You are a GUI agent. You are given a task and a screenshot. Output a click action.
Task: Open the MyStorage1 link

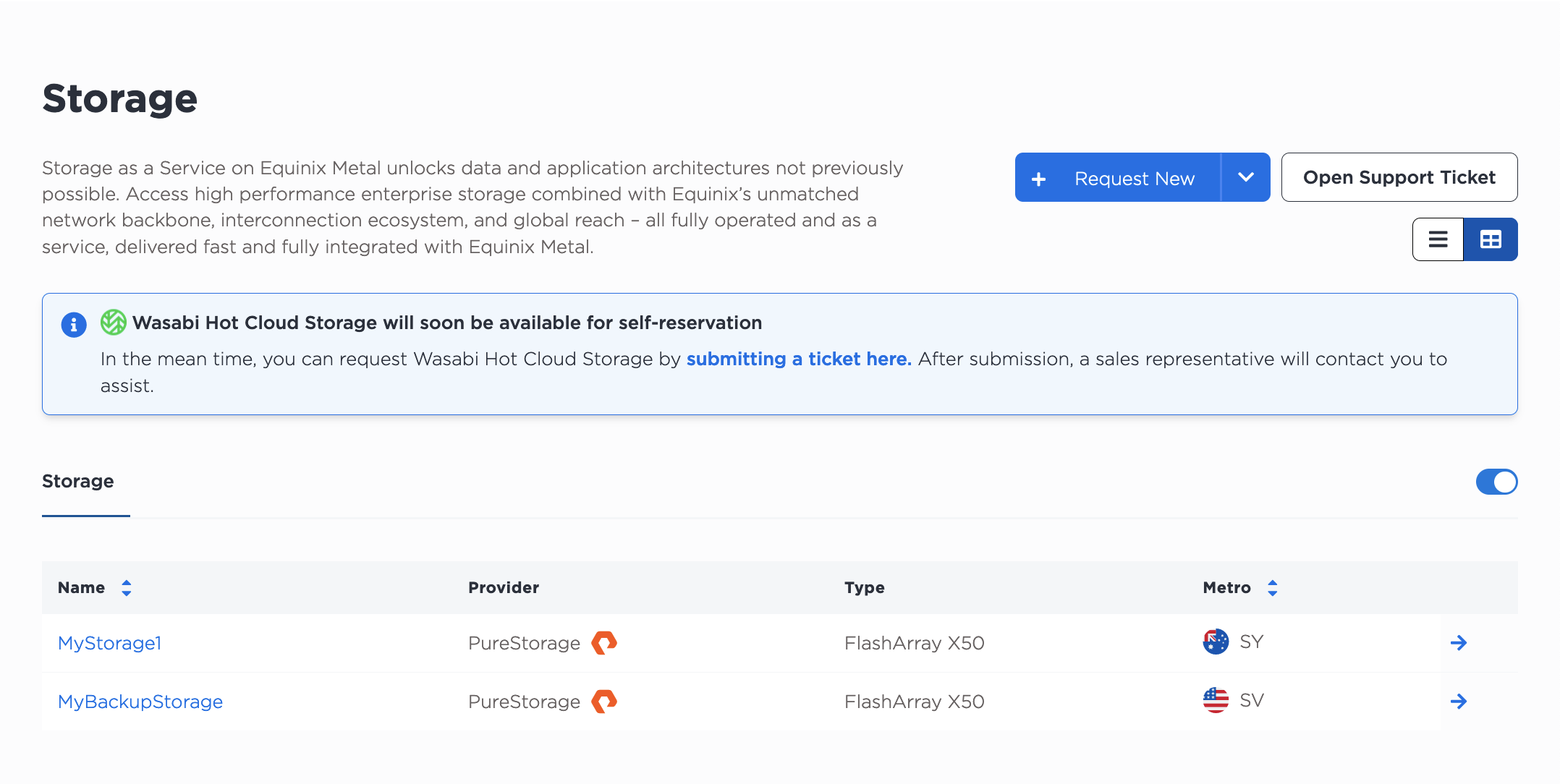110,643
